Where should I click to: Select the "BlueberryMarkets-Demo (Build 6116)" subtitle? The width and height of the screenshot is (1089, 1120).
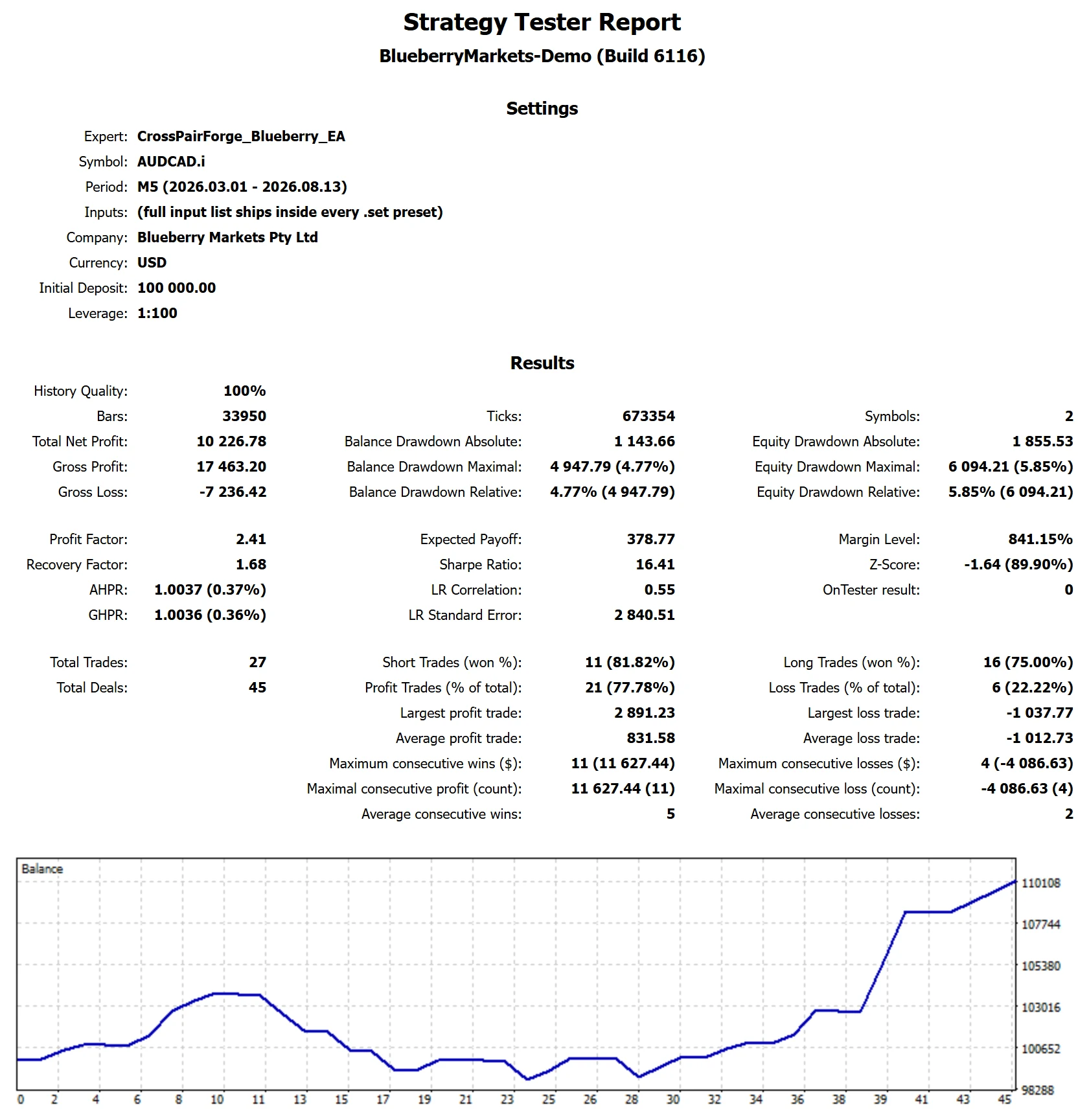(x=542, y=56)
